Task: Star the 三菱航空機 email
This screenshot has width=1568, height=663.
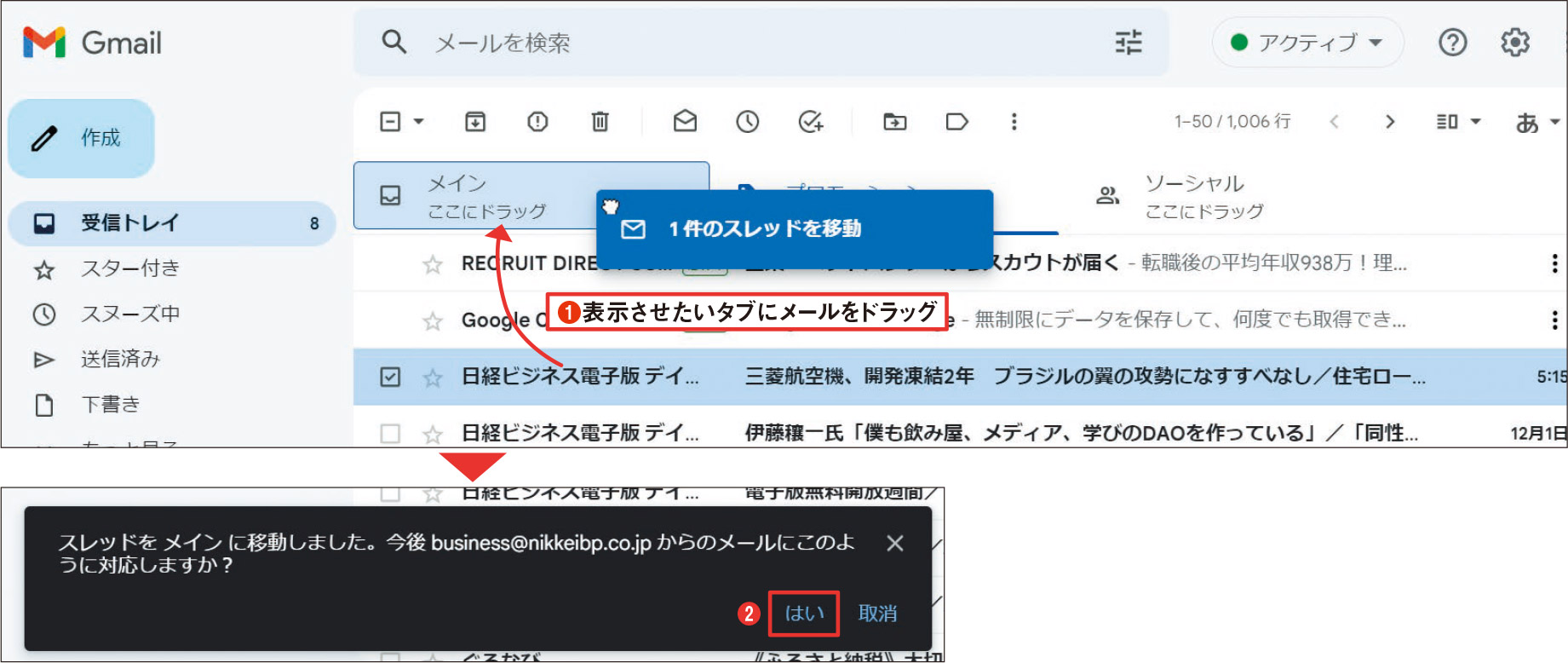Action: (433, 377)
